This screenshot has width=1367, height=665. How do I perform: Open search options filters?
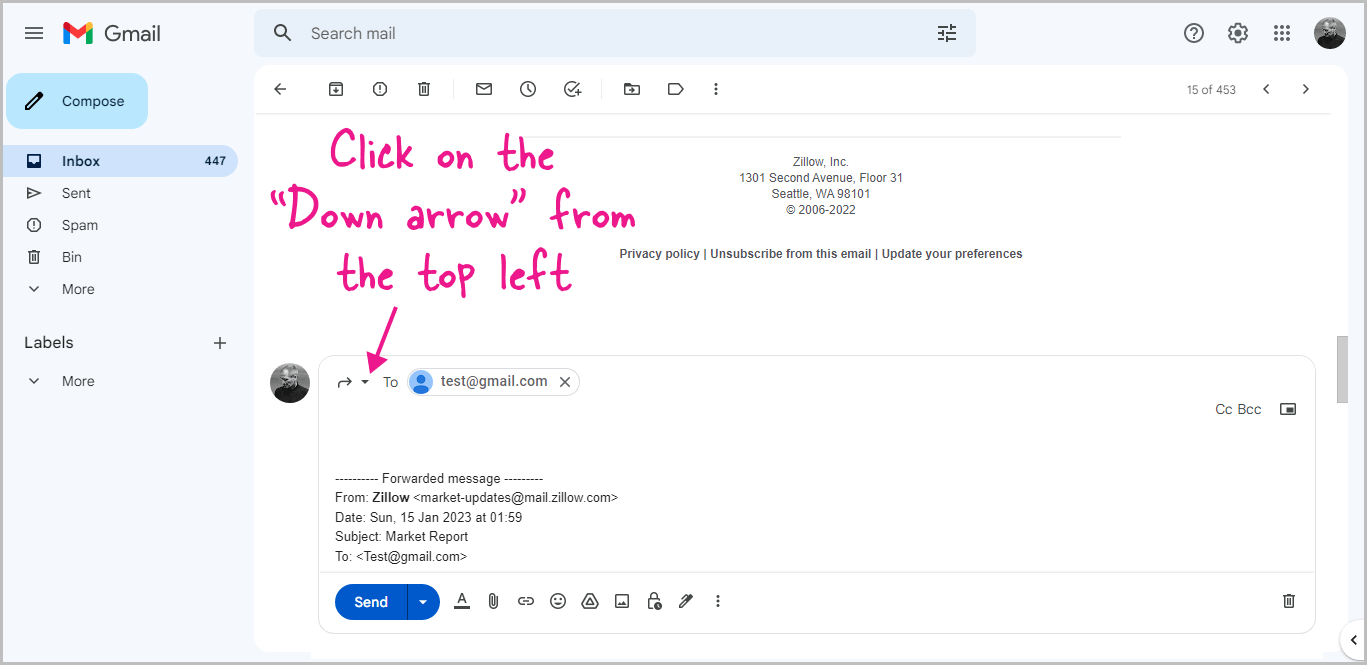tap(946, 33)
